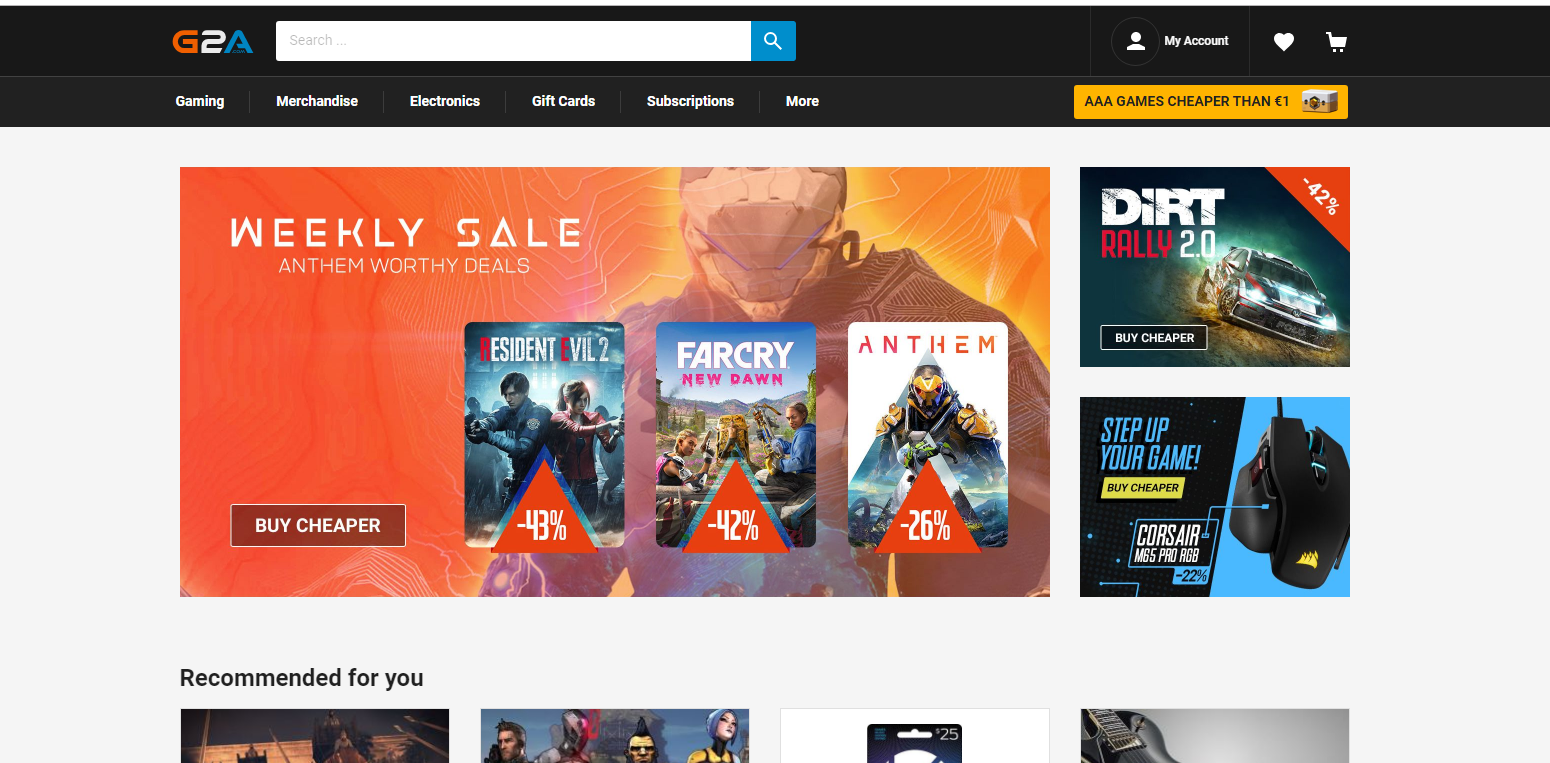
Task: Open the Subscriptions menu
Action: (690, 101)
